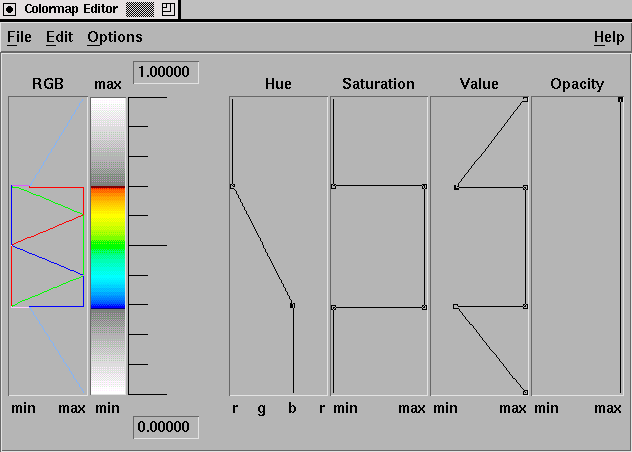Open the Edit menu

tap(59, 37)
